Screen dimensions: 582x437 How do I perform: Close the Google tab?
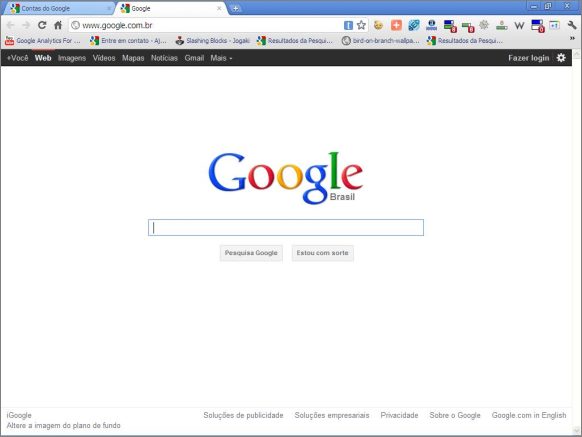[x=219, y=8]
